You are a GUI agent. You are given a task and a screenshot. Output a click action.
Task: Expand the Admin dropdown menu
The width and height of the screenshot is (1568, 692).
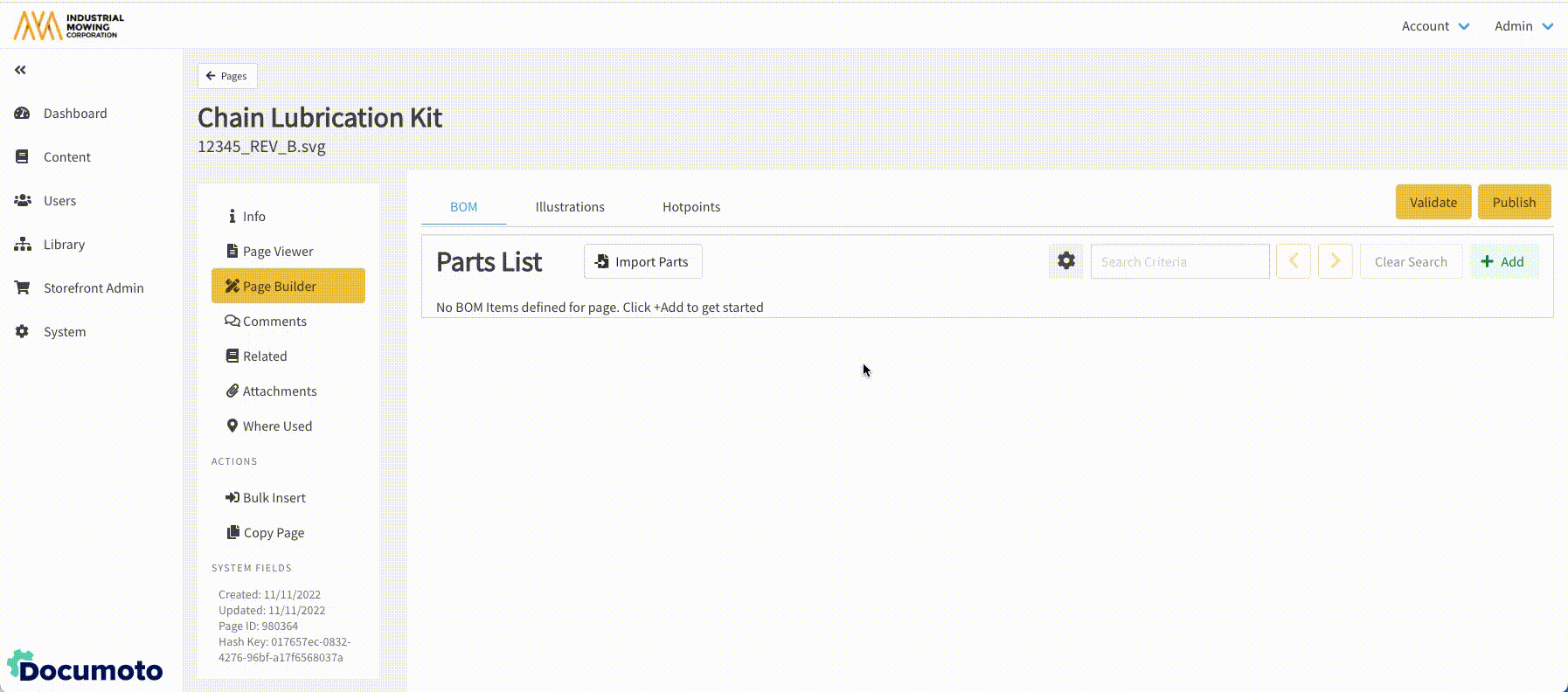coord(1523,26)
